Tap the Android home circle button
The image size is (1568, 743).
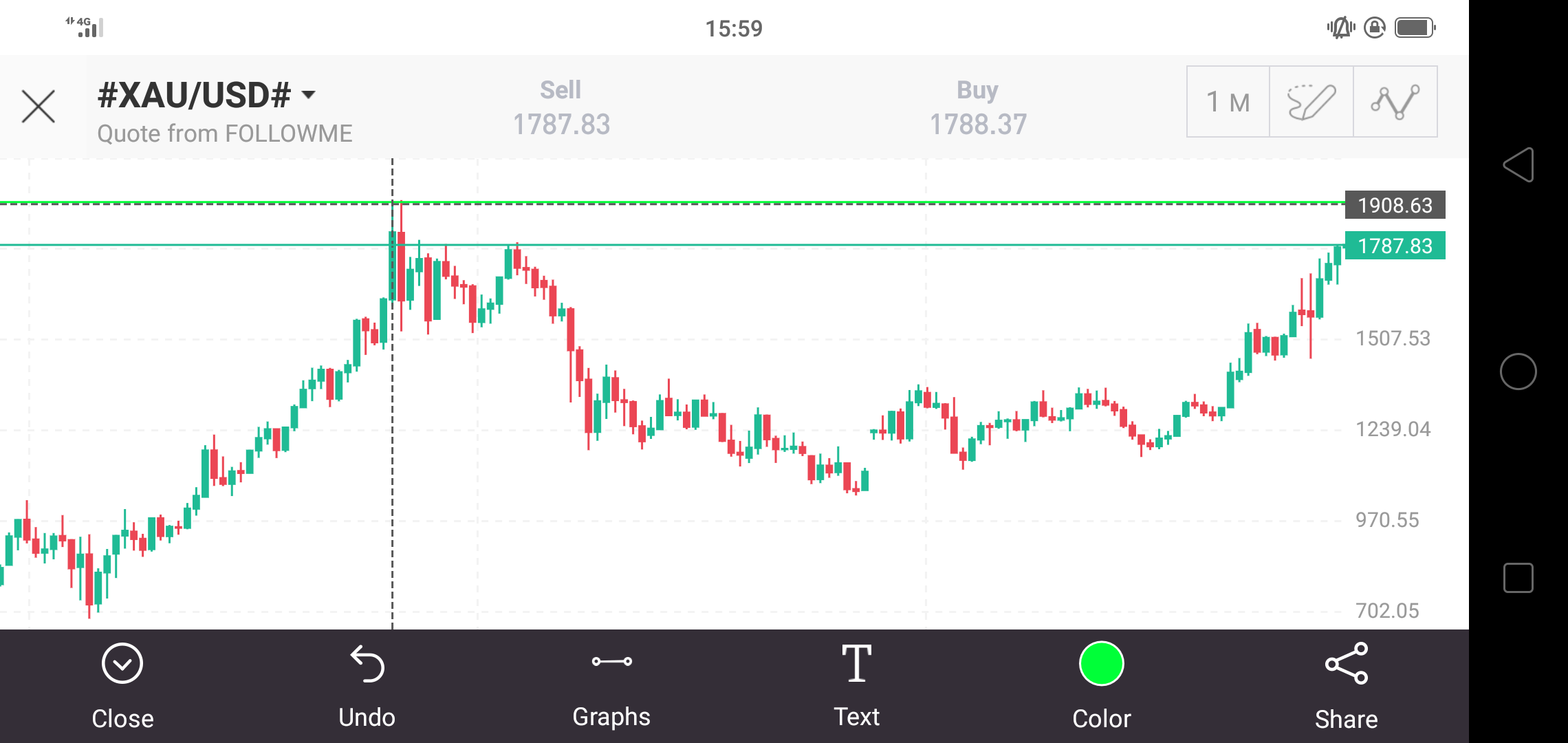(1518, 371)
